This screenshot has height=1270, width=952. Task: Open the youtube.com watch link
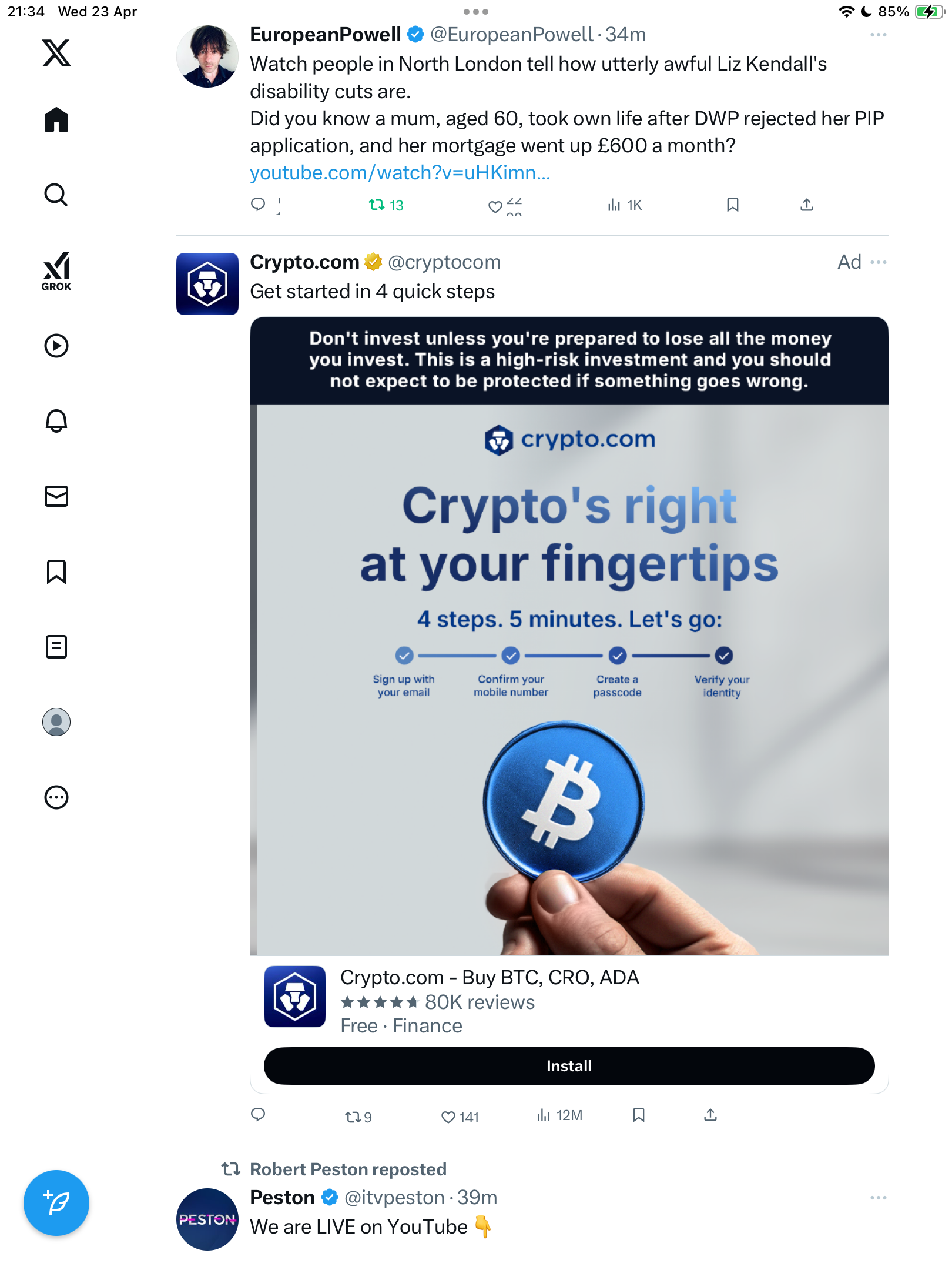click(400, 173)
